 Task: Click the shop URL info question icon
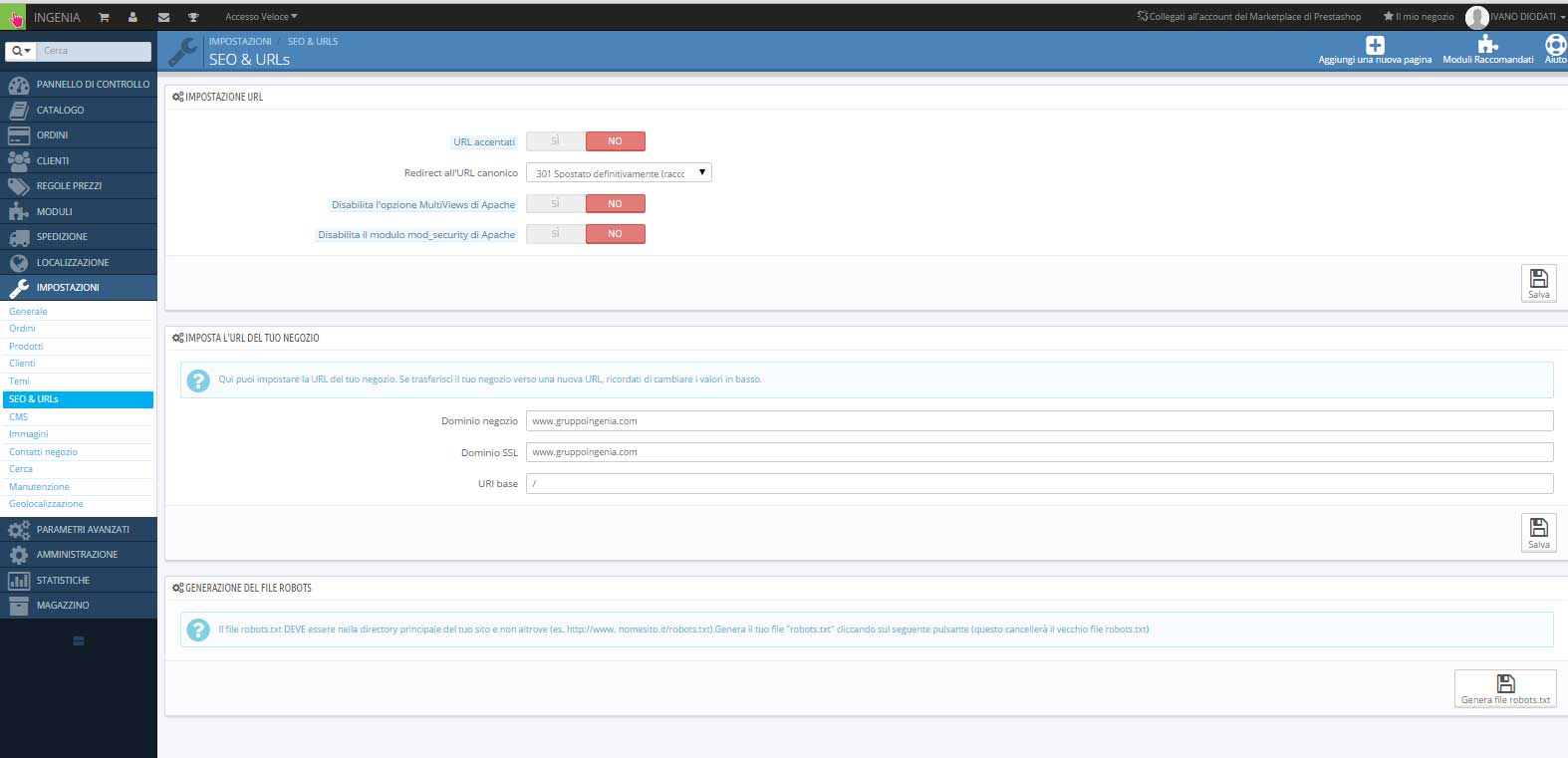[198, 380]
